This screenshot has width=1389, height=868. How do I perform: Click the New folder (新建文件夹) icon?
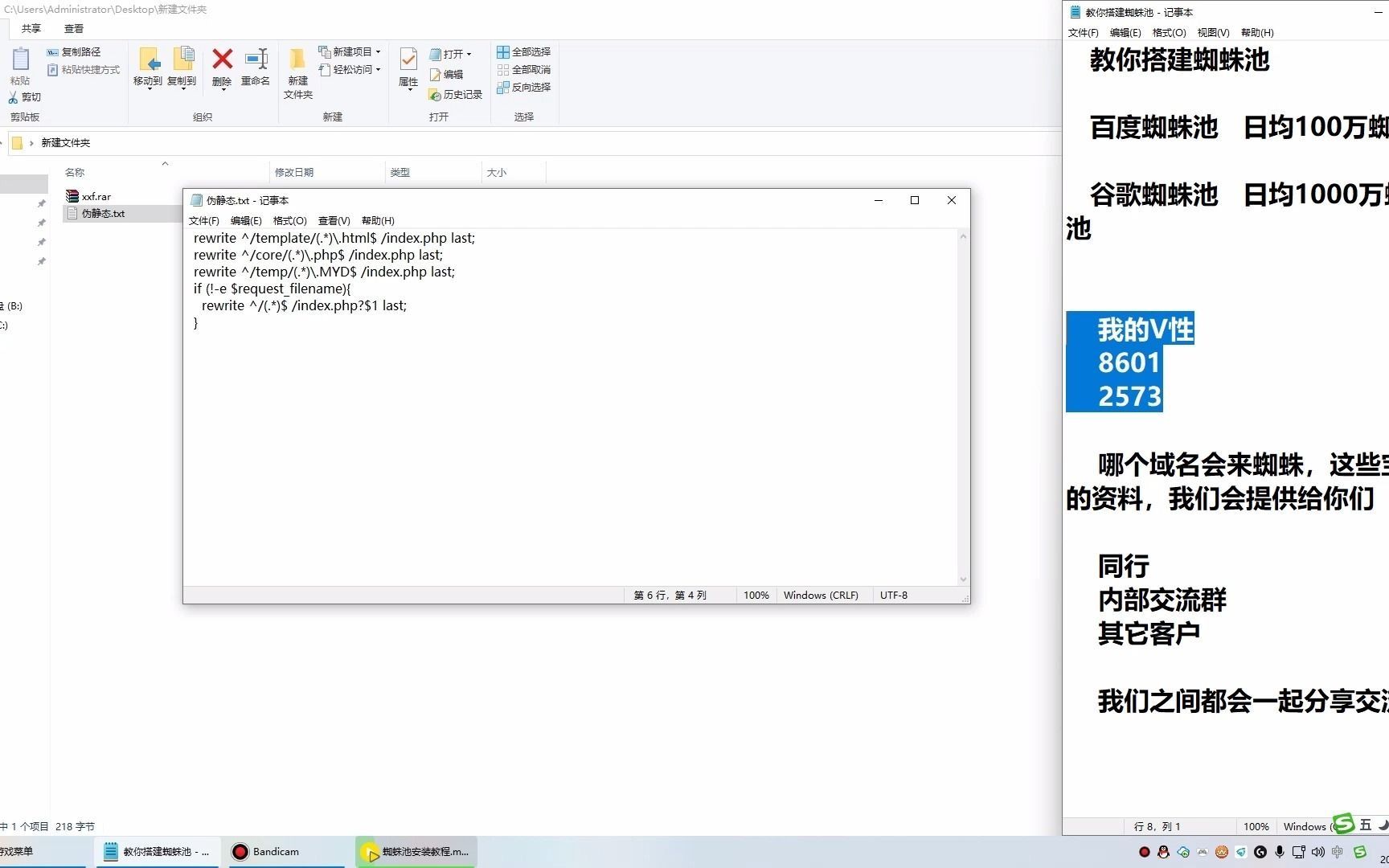(x=297, y=59)
